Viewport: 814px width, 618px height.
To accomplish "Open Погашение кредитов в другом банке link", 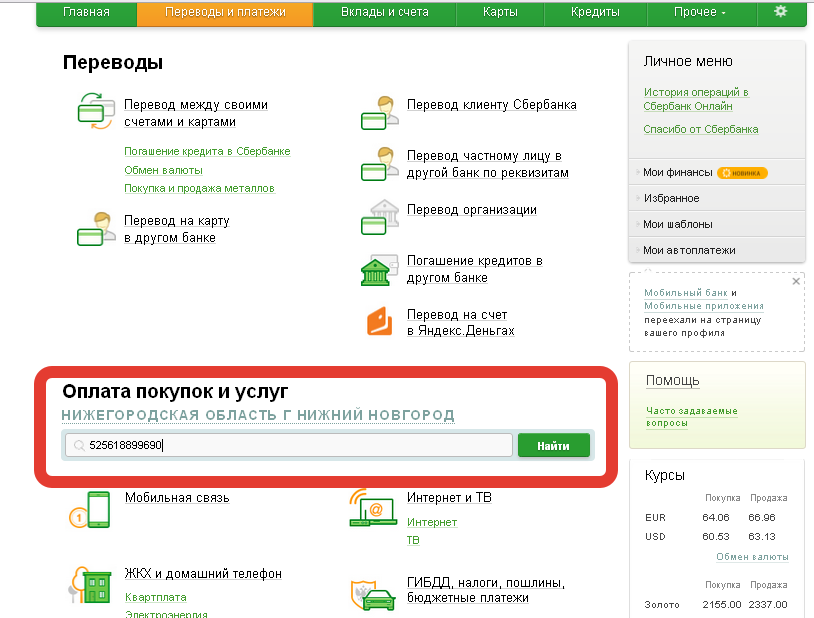I will 474,269.
